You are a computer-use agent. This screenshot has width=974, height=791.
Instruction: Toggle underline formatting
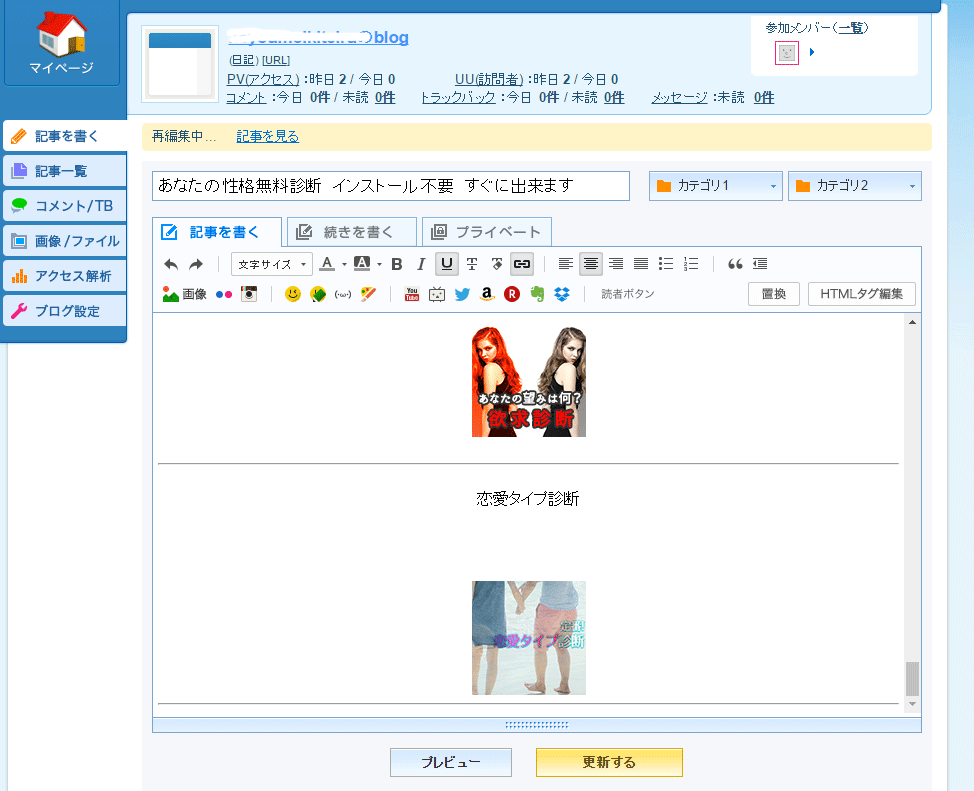tap(446, 264)
